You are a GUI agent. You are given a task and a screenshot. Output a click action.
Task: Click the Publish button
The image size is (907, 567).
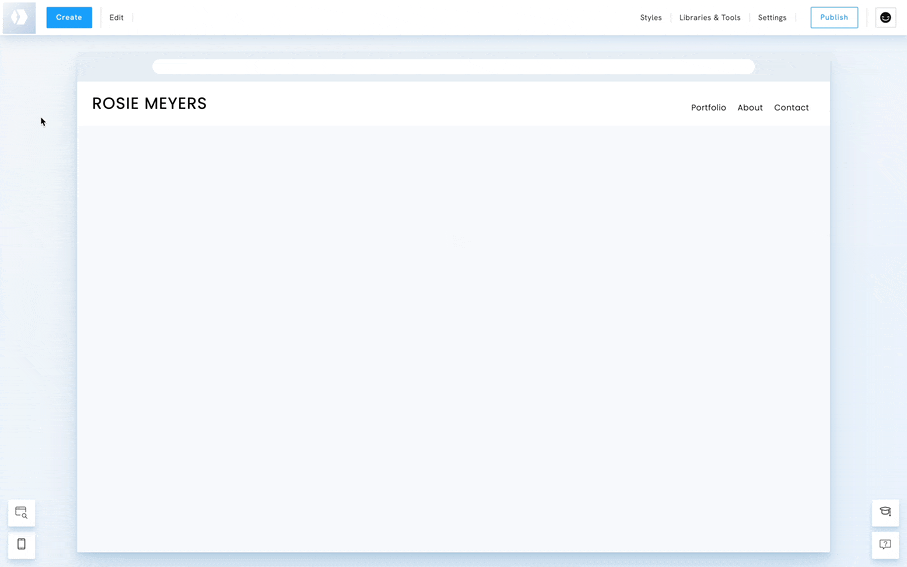click(x=833, y=18)
